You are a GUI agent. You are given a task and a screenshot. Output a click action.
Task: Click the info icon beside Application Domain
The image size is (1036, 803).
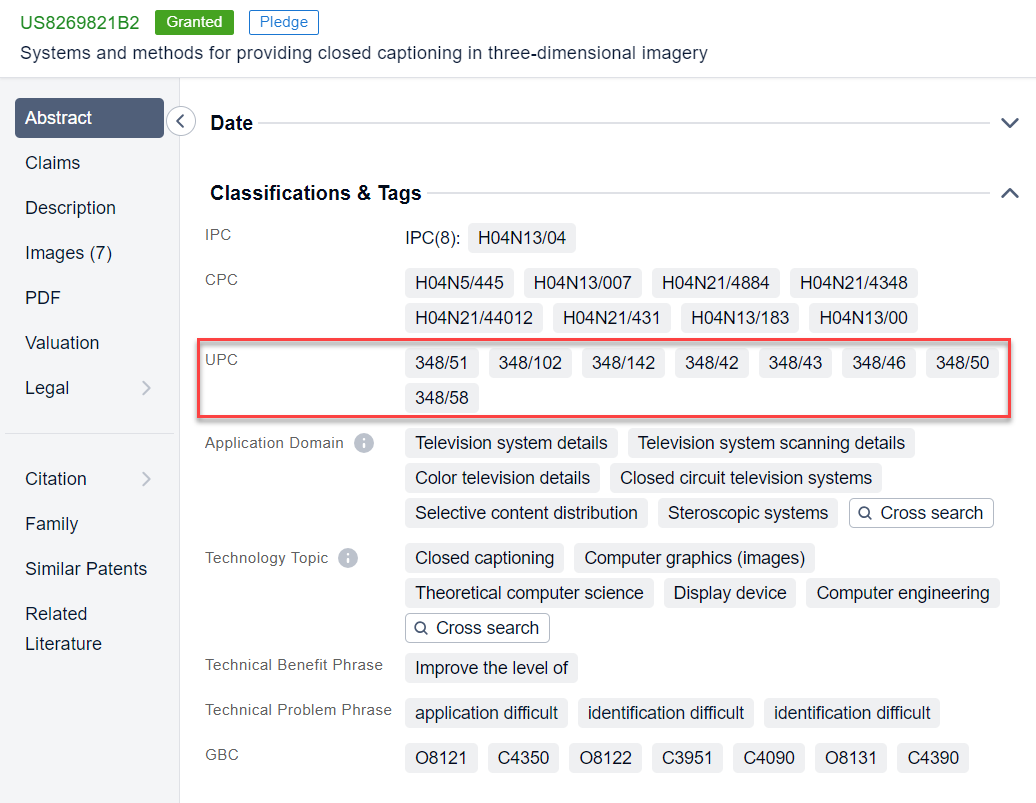tap(364, 443)
